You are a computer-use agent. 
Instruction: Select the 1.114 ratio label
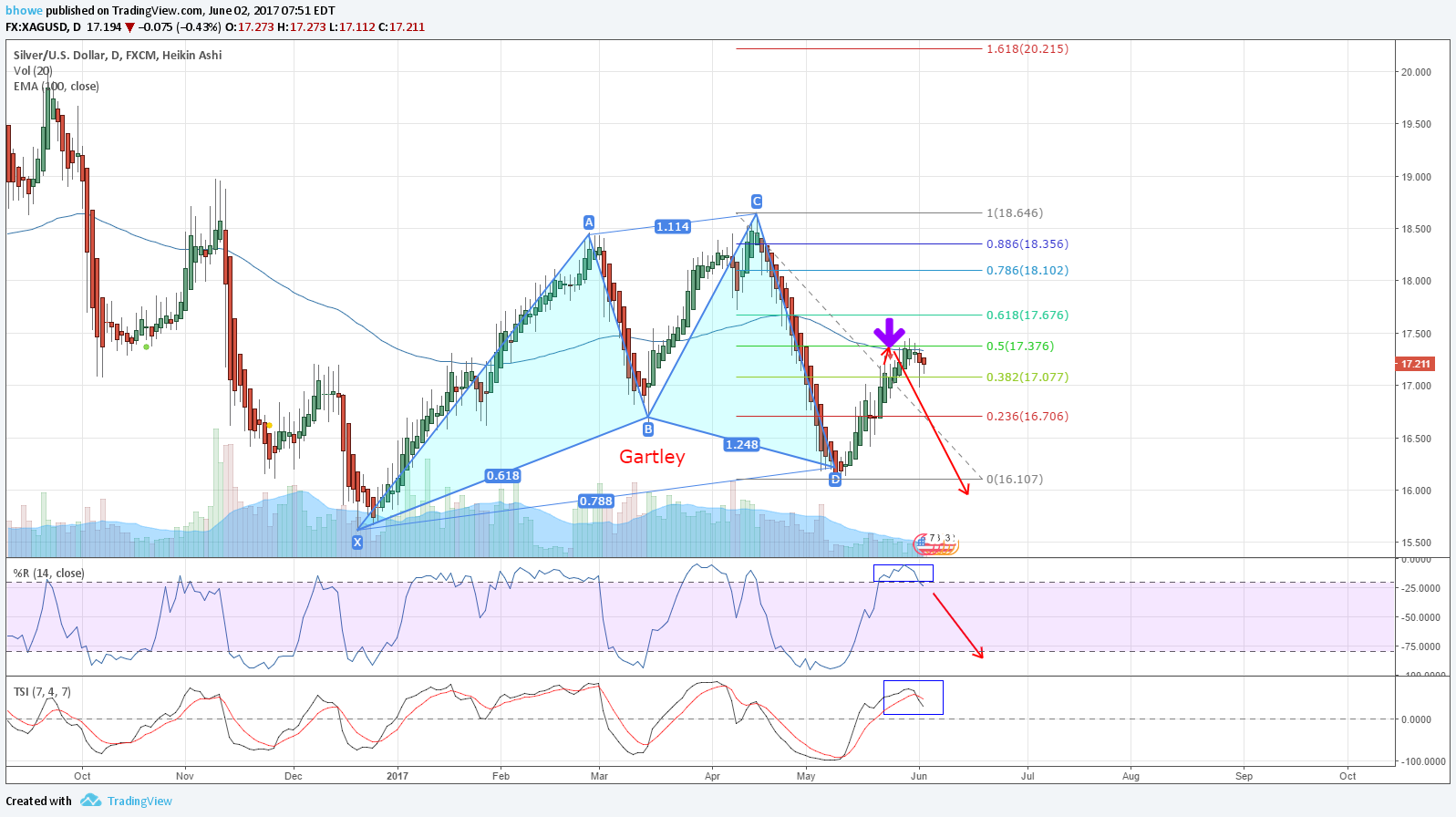click(x=672, y=227)
